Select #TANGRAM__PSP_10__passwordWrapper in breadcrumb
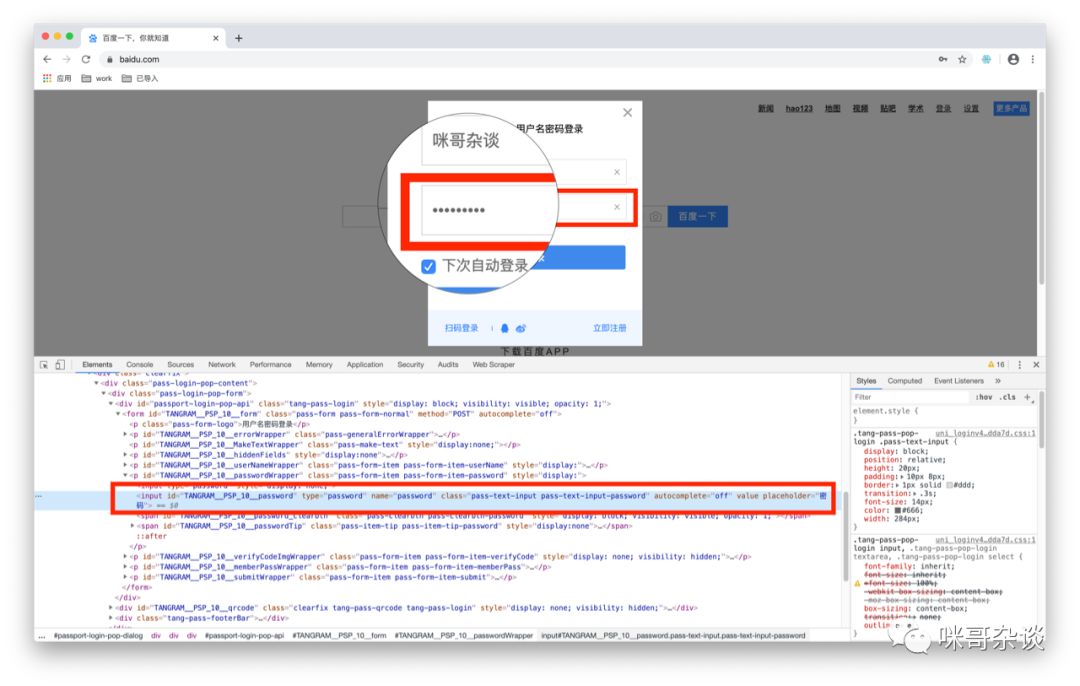 464,636
